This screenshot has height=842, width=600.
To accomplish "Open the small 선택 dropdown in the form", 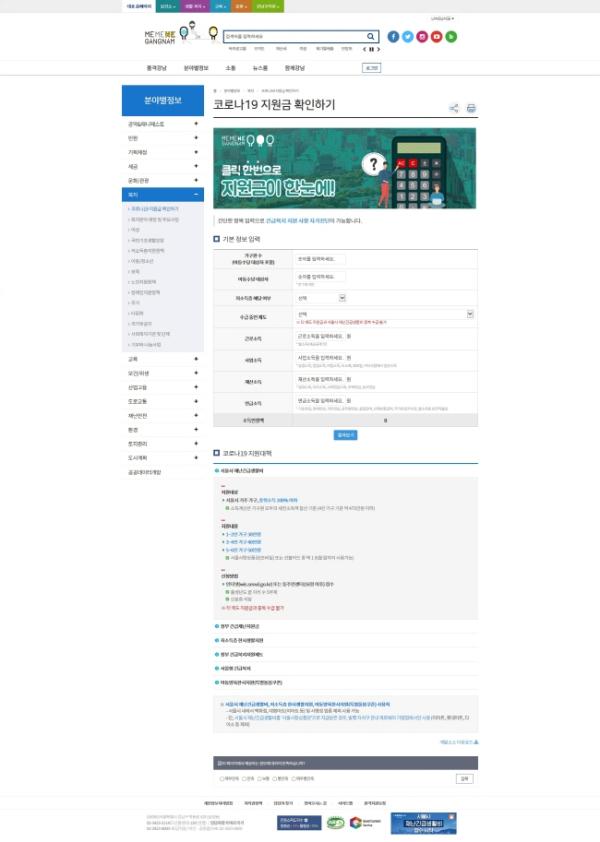I will click(x=320, y=297).
